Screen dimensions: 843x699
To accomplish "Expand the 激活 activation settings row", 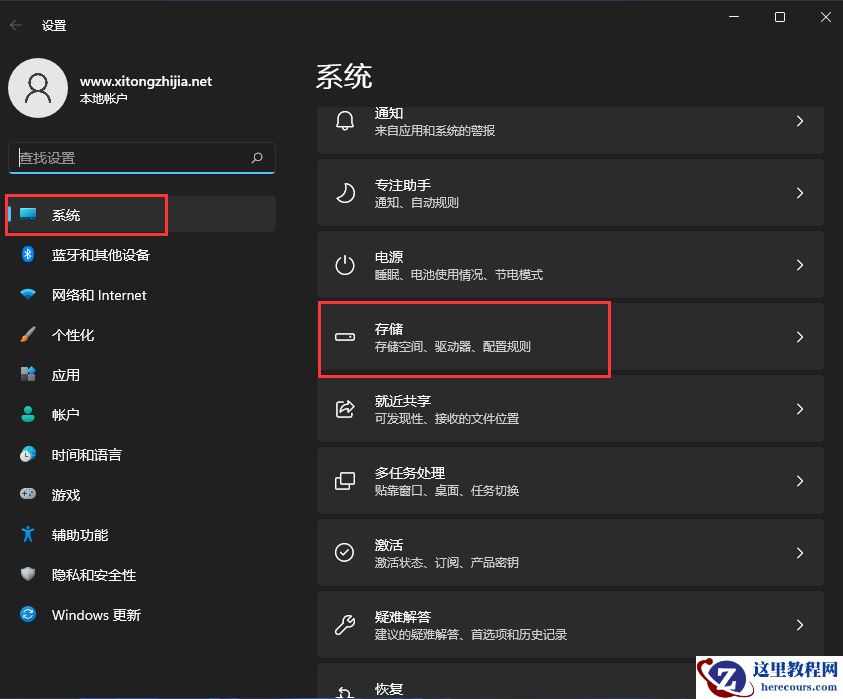I will [x=570, y=552].
